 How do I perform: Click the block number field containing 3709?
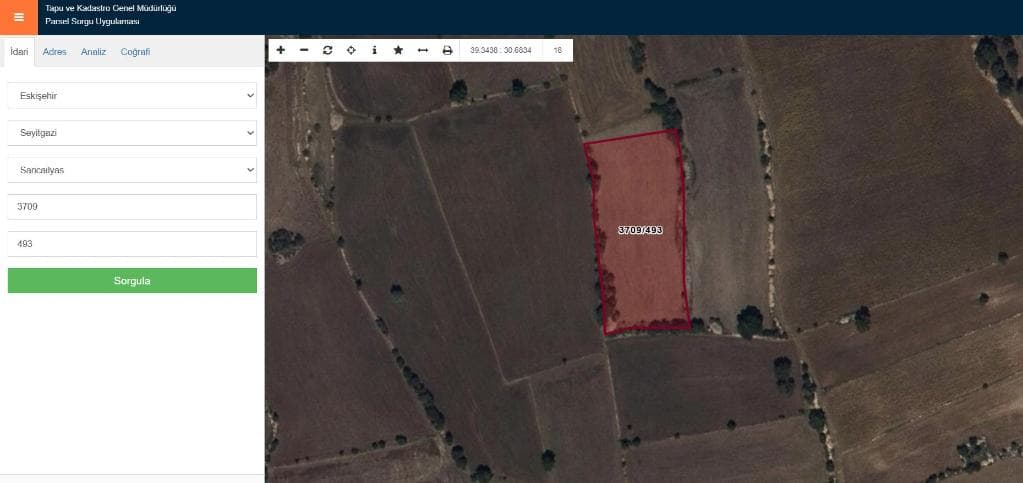coord(132,207)
